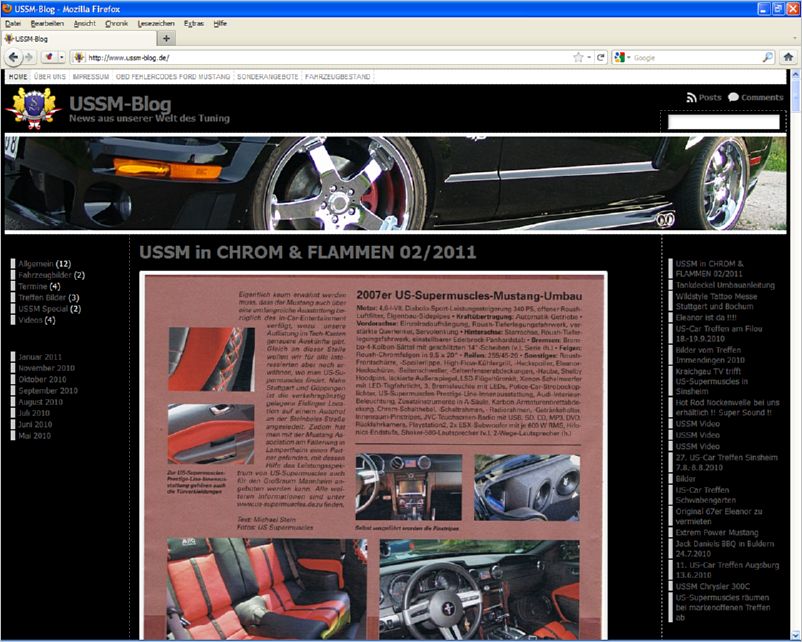The width and height of the screenshot is (802, 642).
Task: Open the toolbar add-on icon next to Forward
Action: click(x=49, y=57)
